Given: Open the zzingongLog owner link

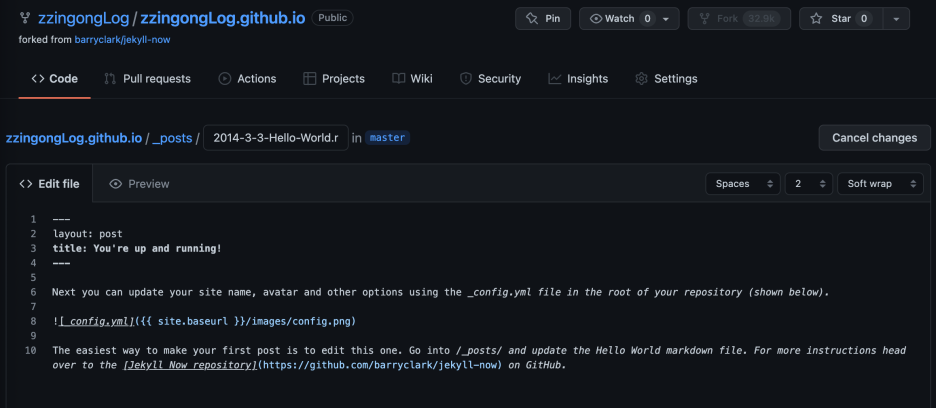Looking at the screenshot, I should point(84,18).
